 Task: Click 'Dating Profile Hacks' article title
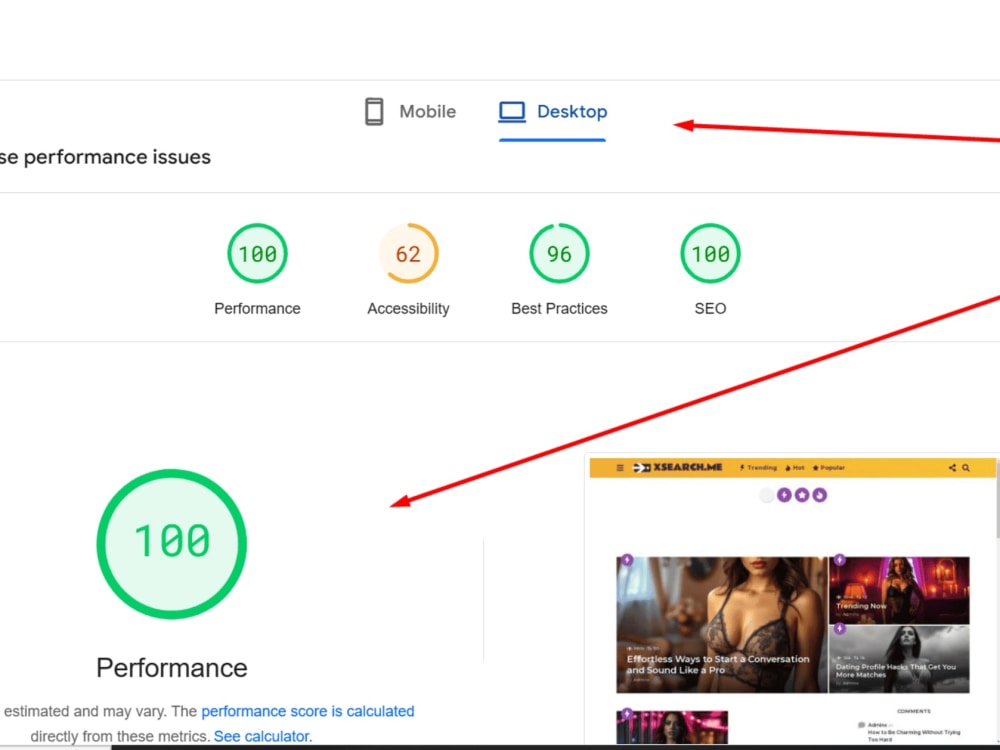895,670
